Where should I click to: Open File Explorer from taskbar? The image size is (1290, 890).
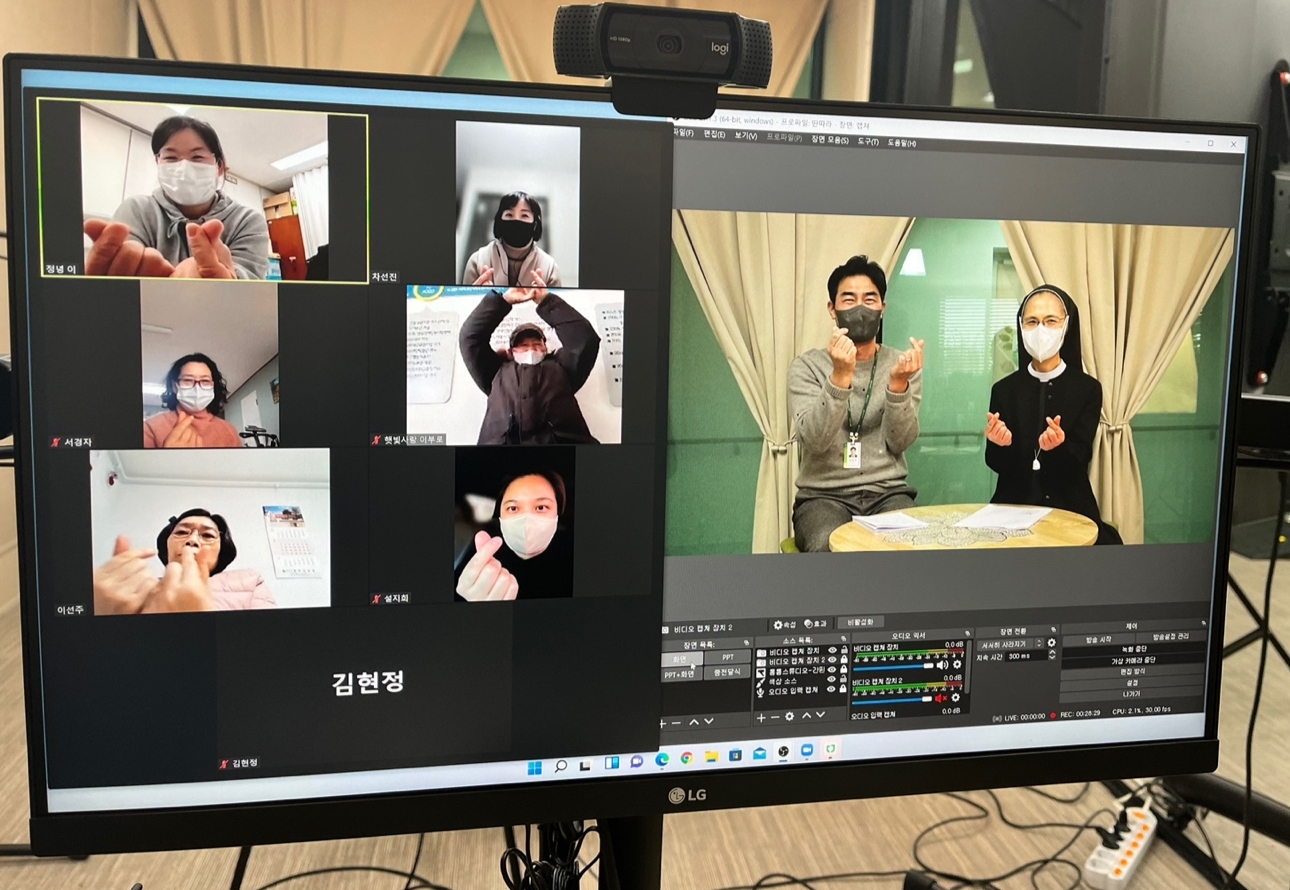711,756
